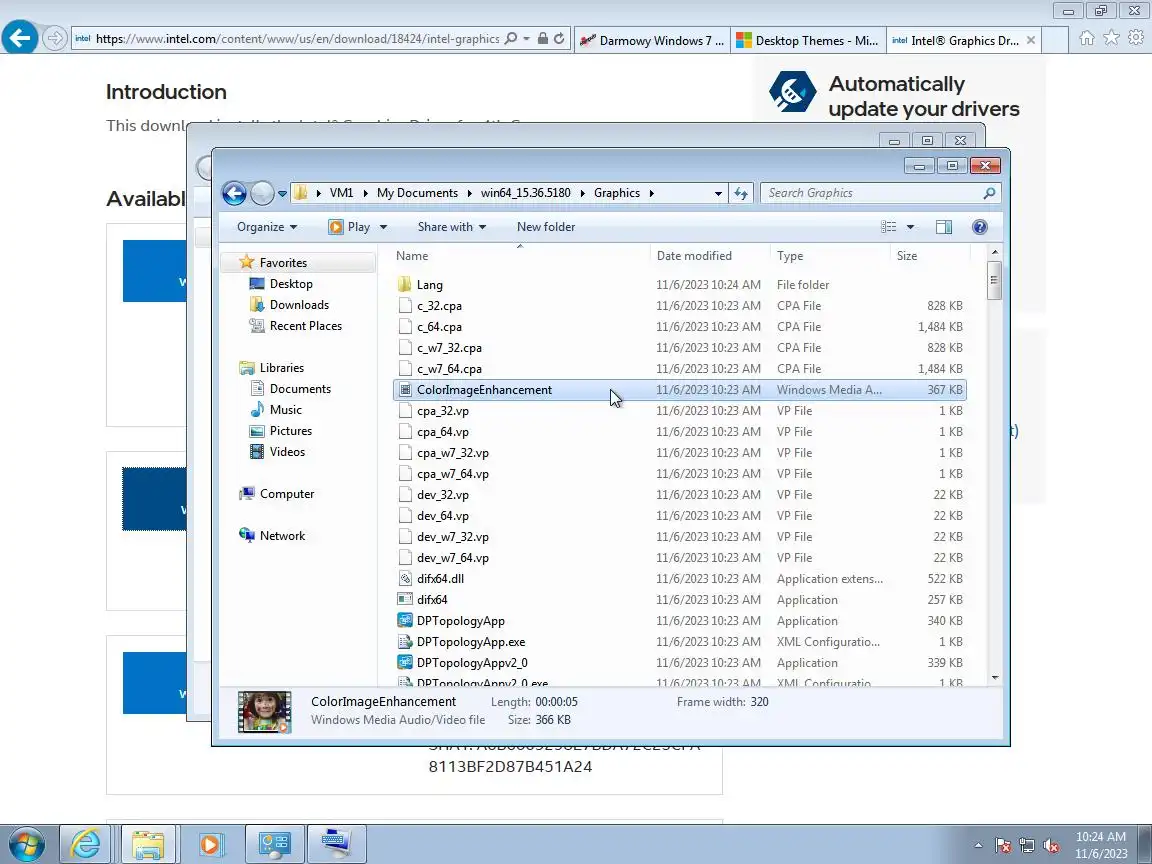Open Explorer Help question mark icon
This screenshot has width=1152, height=864.
(979, 227)
